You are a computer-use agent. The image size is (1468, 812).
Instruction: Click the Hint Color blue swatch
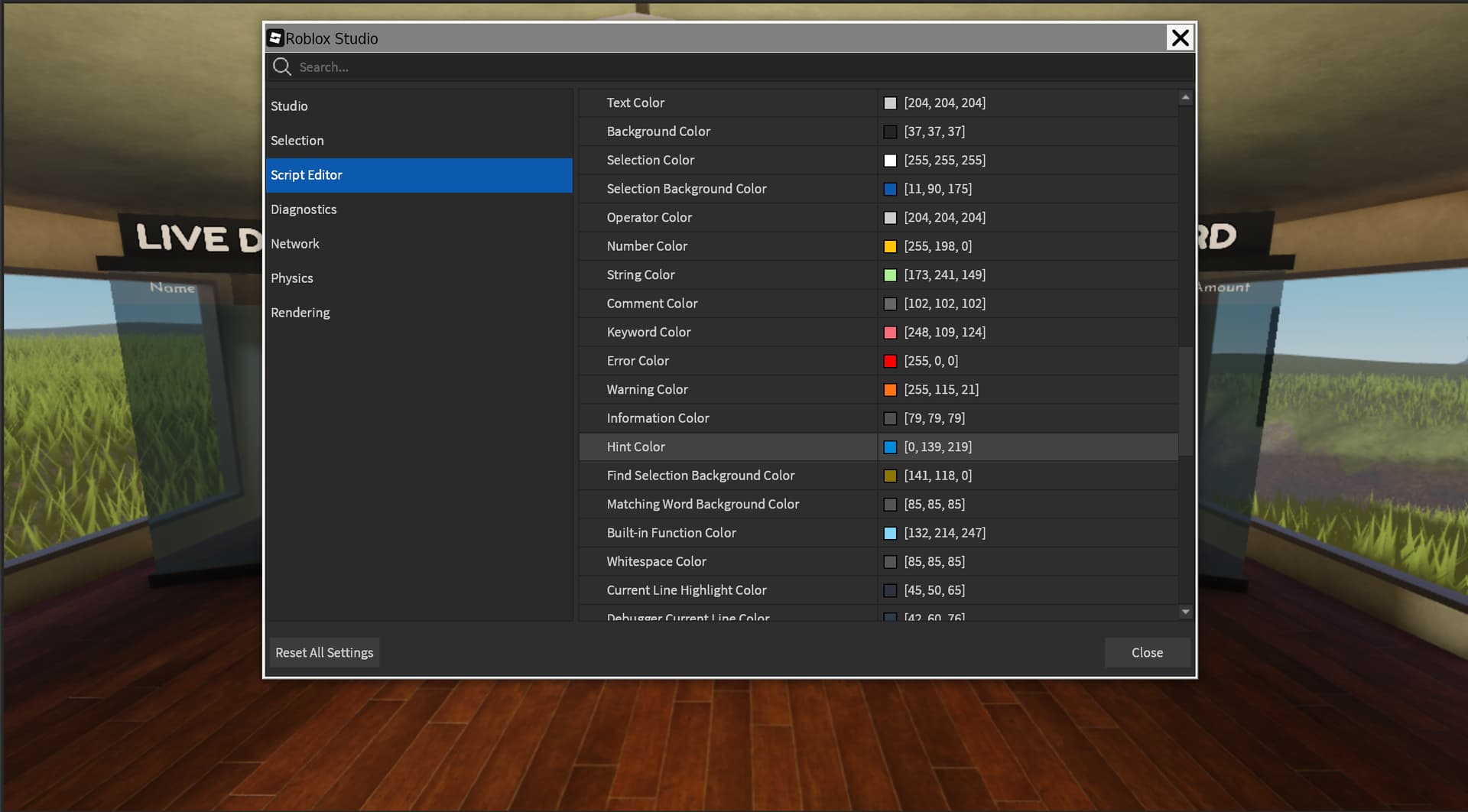tap(890, 447)
